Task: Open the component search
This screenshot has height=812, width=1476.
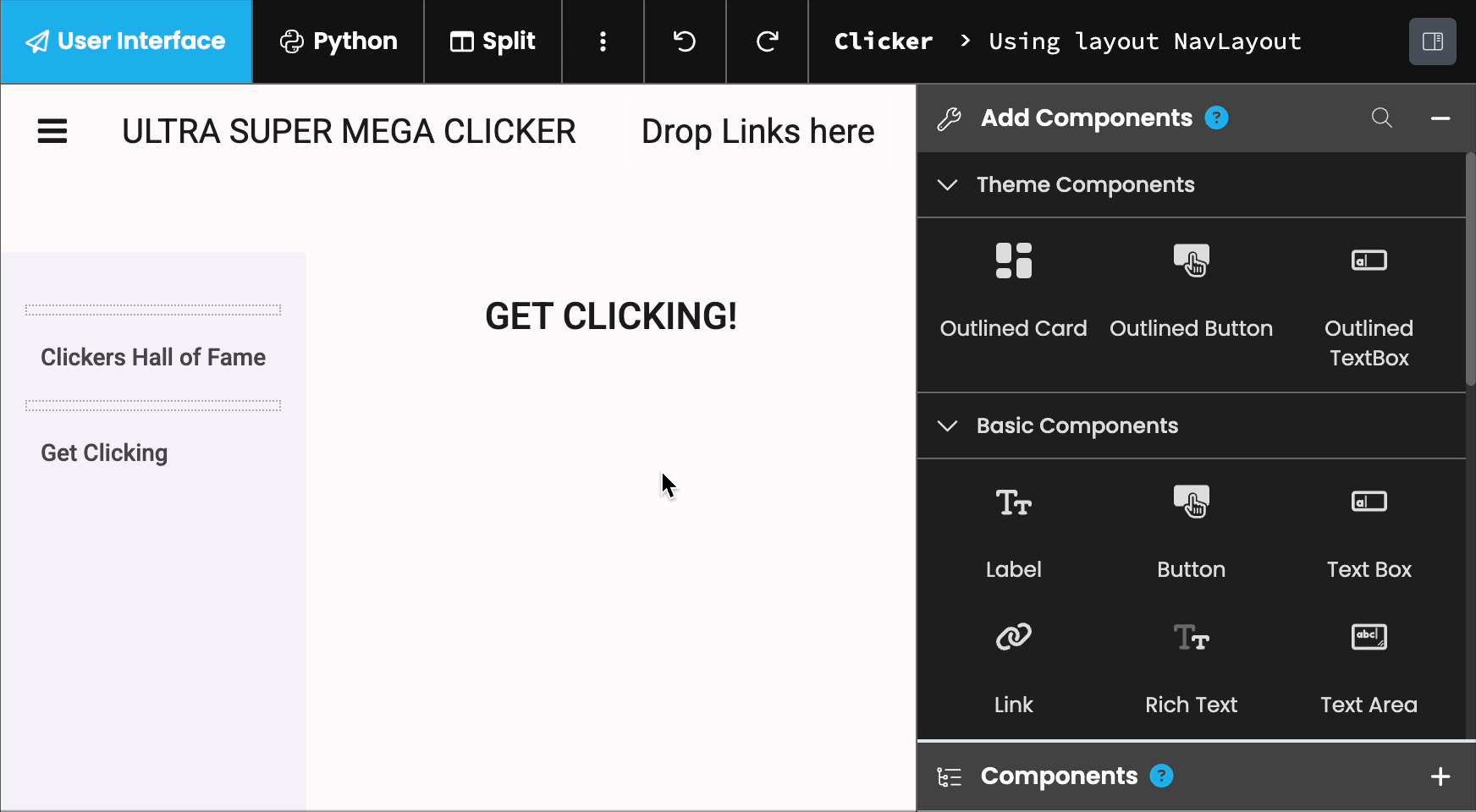Action: [1381, 118]
